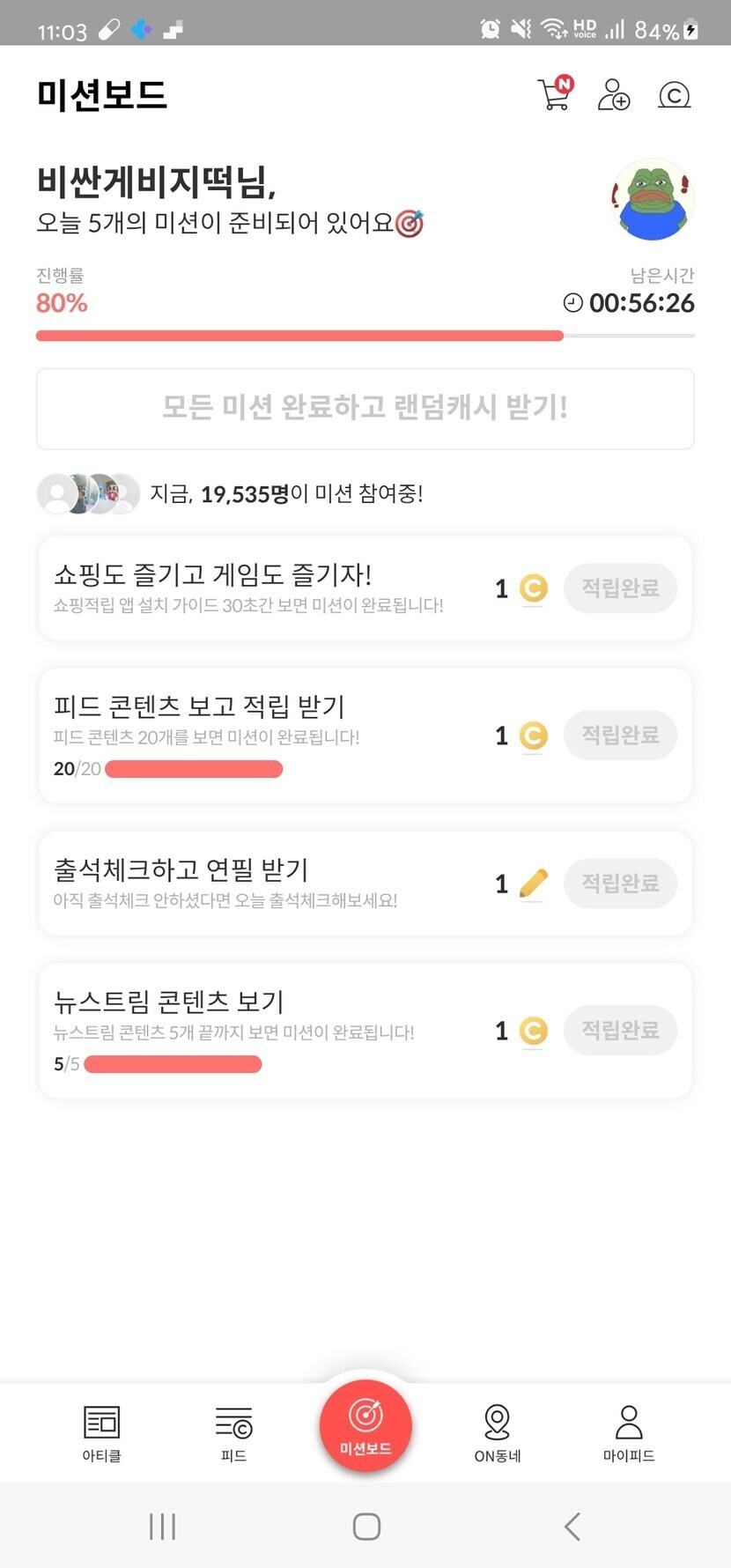Open the ON동네 location tab
731x1568 pixels.
tap(498, 1433)
